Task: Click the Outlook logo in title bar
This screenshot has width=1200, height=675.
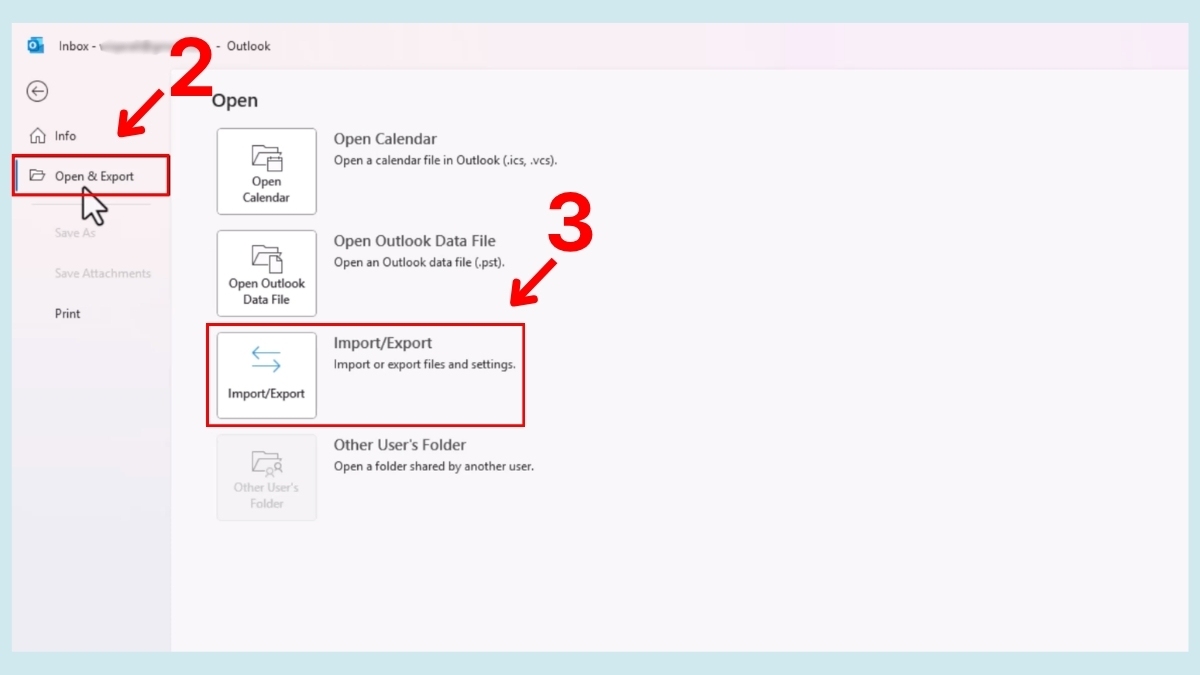Action: click(36, 45)
